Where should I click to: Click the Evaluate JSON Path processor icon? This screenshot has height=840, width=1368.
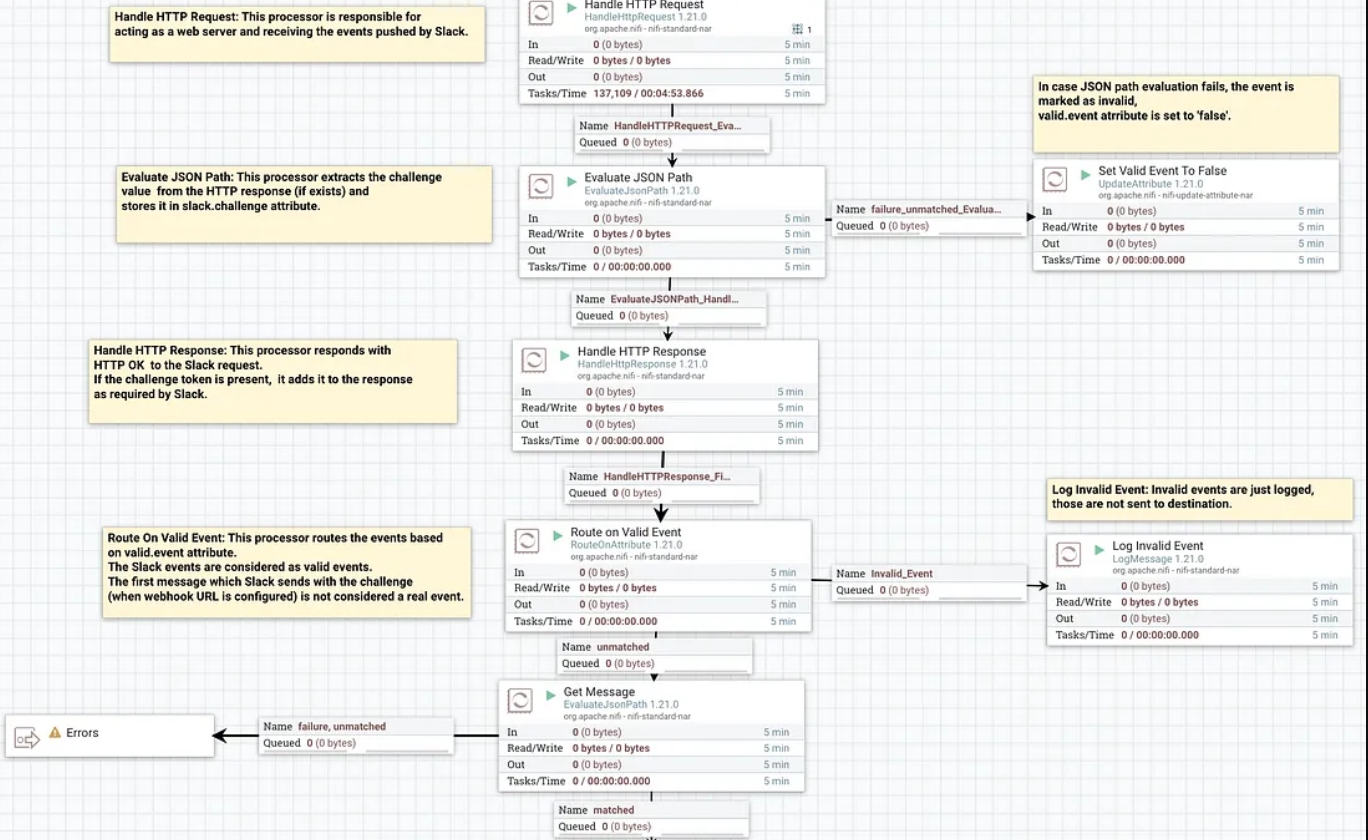click(x=540, y=186)
